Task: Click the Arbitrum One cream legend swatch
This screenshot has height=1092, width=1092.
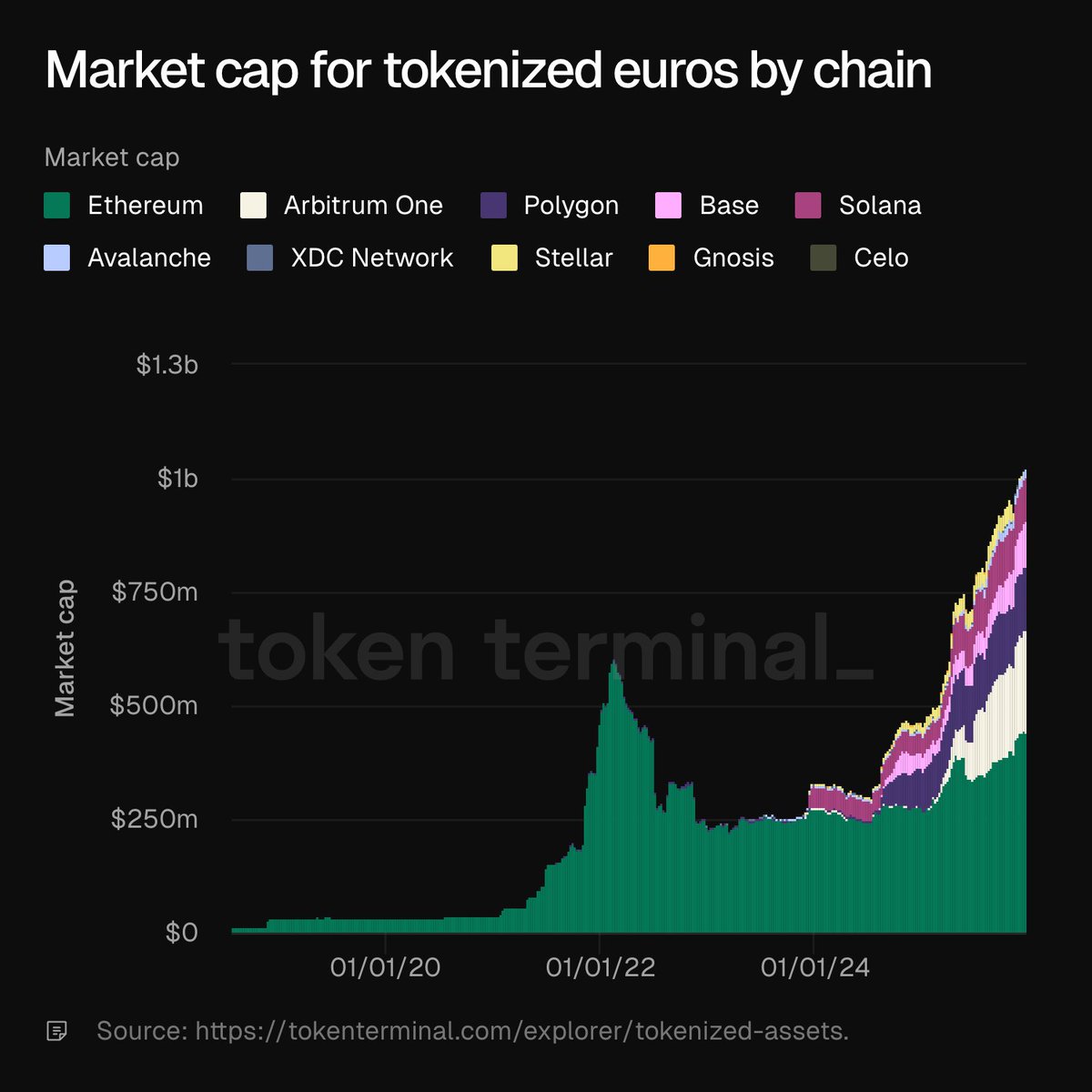Action: 253,206
